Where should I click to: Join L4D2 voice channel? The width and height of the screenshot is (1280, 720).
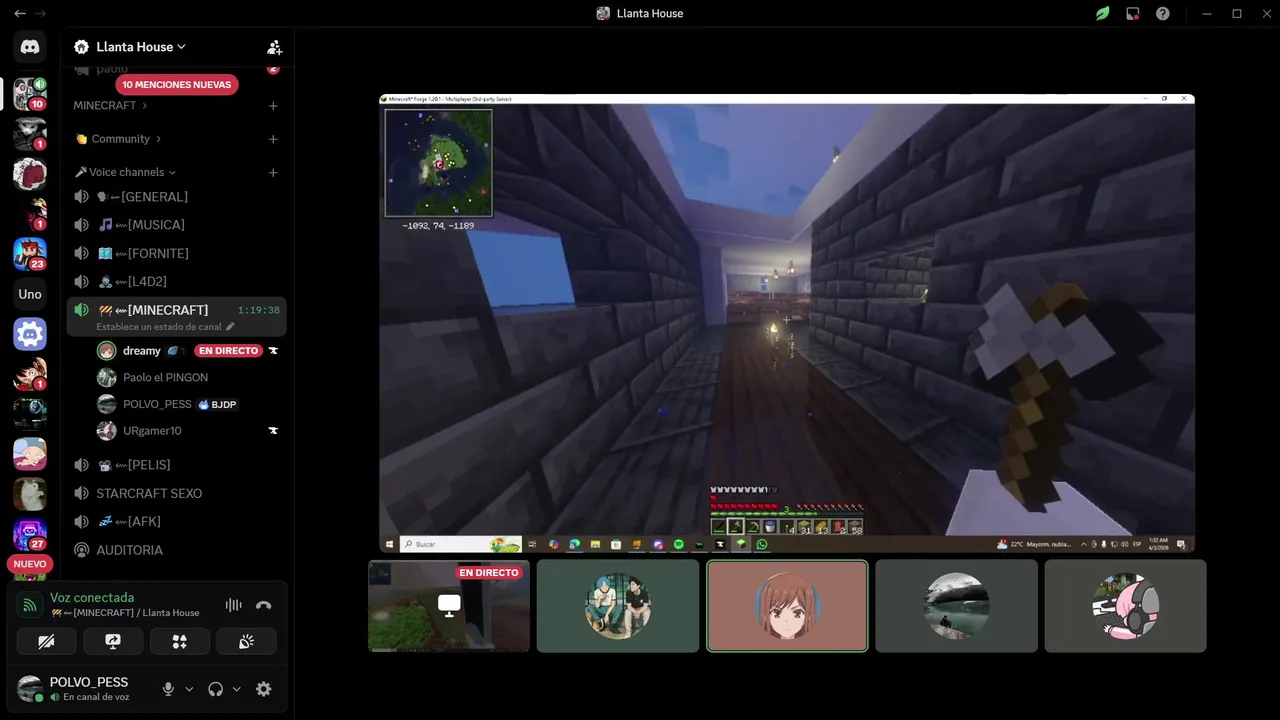click(177, 281)
